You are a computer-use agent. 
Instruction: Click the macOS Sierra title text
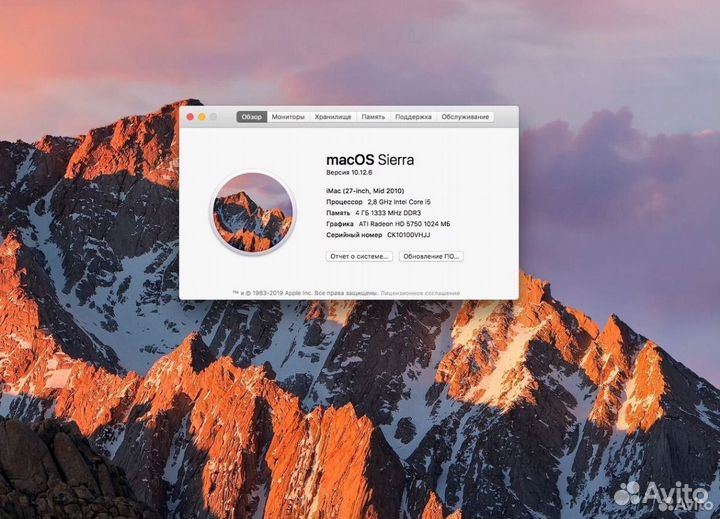(x=370, y=160)
